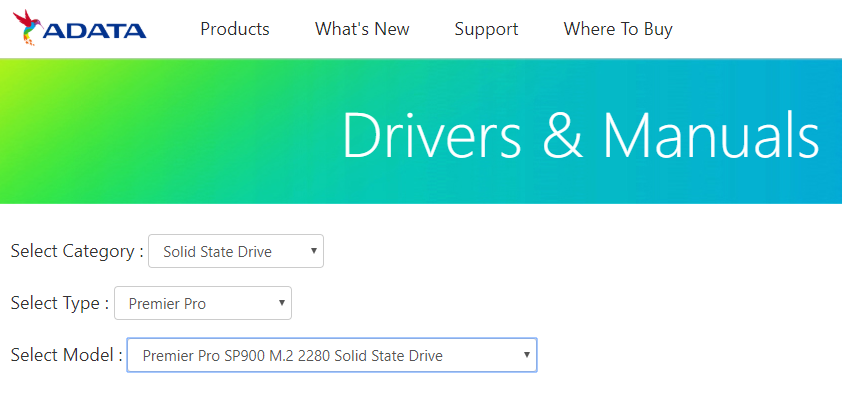
Task: Open the What's New menu
Action: pos(362,28)
